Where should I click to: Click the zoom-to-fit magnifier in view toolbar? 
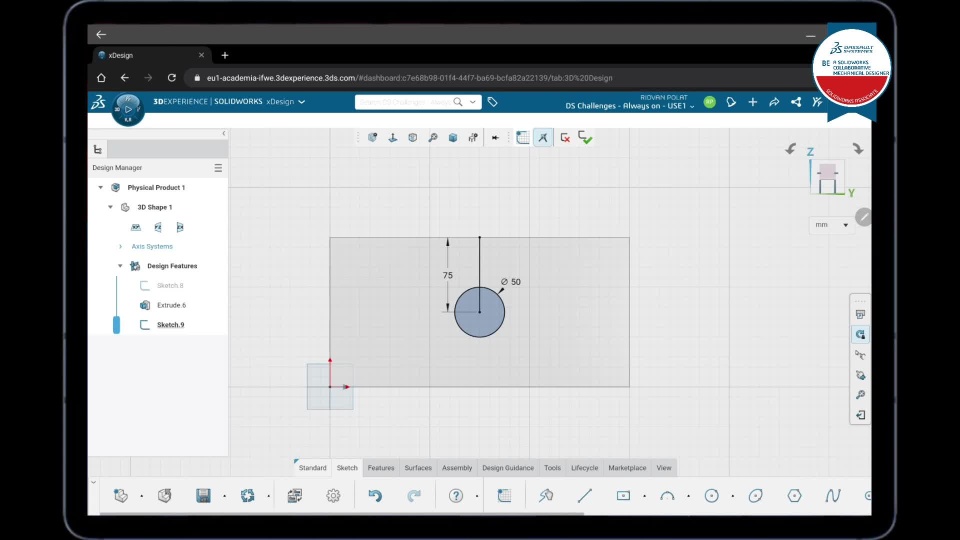pyautogui.click(x=433, y=138)
